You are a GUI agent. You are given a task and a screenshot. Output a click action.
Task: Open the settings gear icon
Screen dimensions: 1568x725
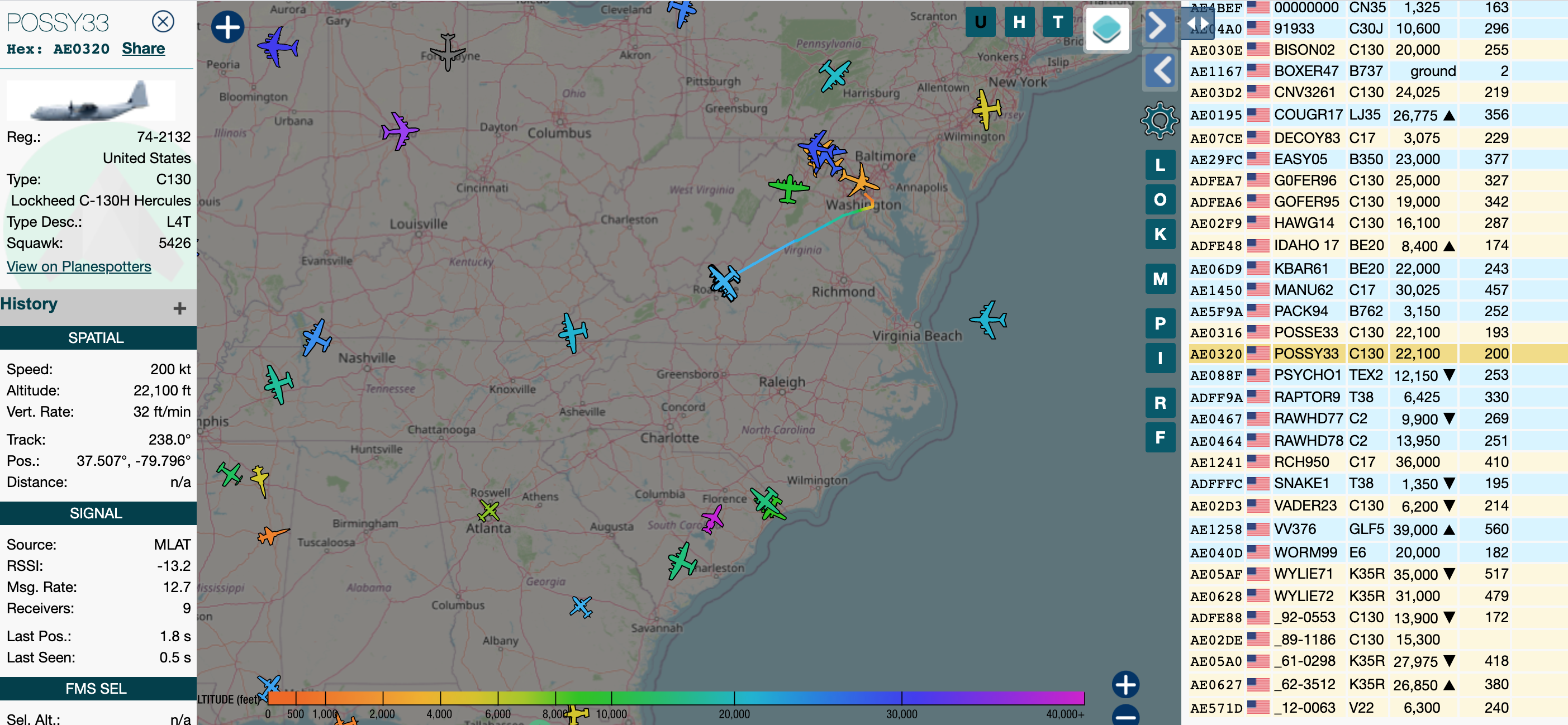click(x=1160, y=121)
